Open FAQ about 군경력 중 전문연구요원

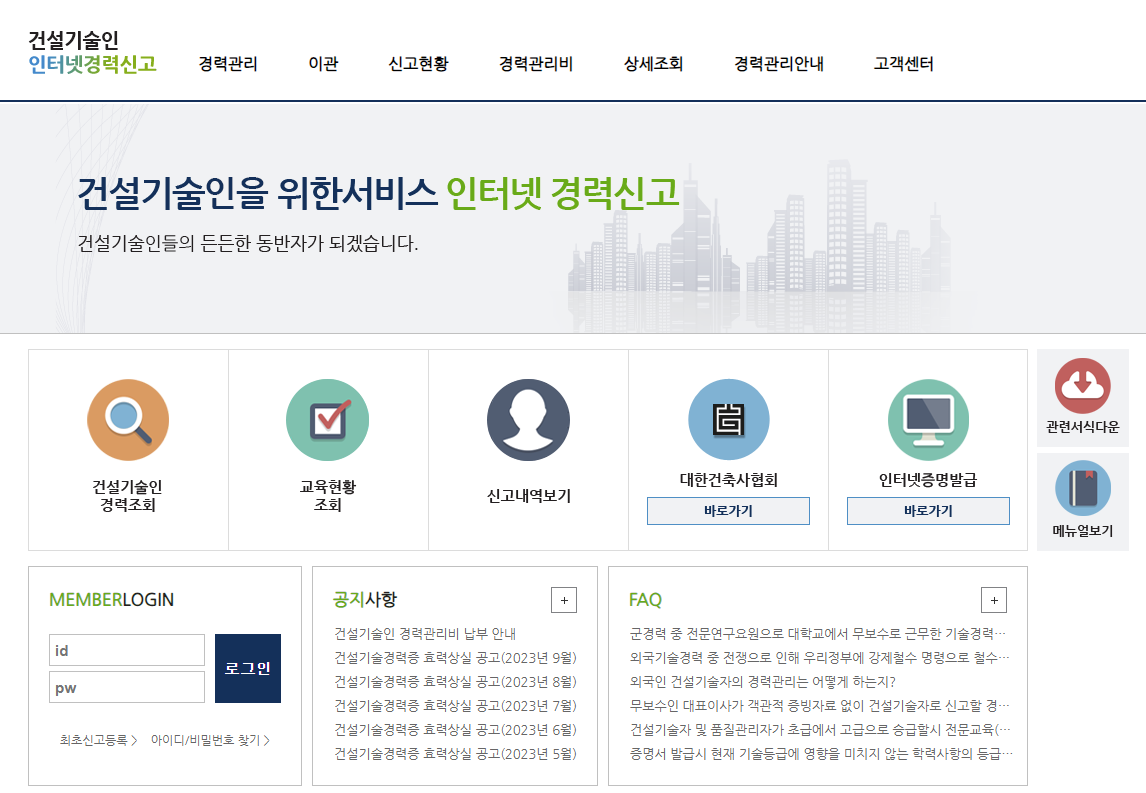[818, 634]
